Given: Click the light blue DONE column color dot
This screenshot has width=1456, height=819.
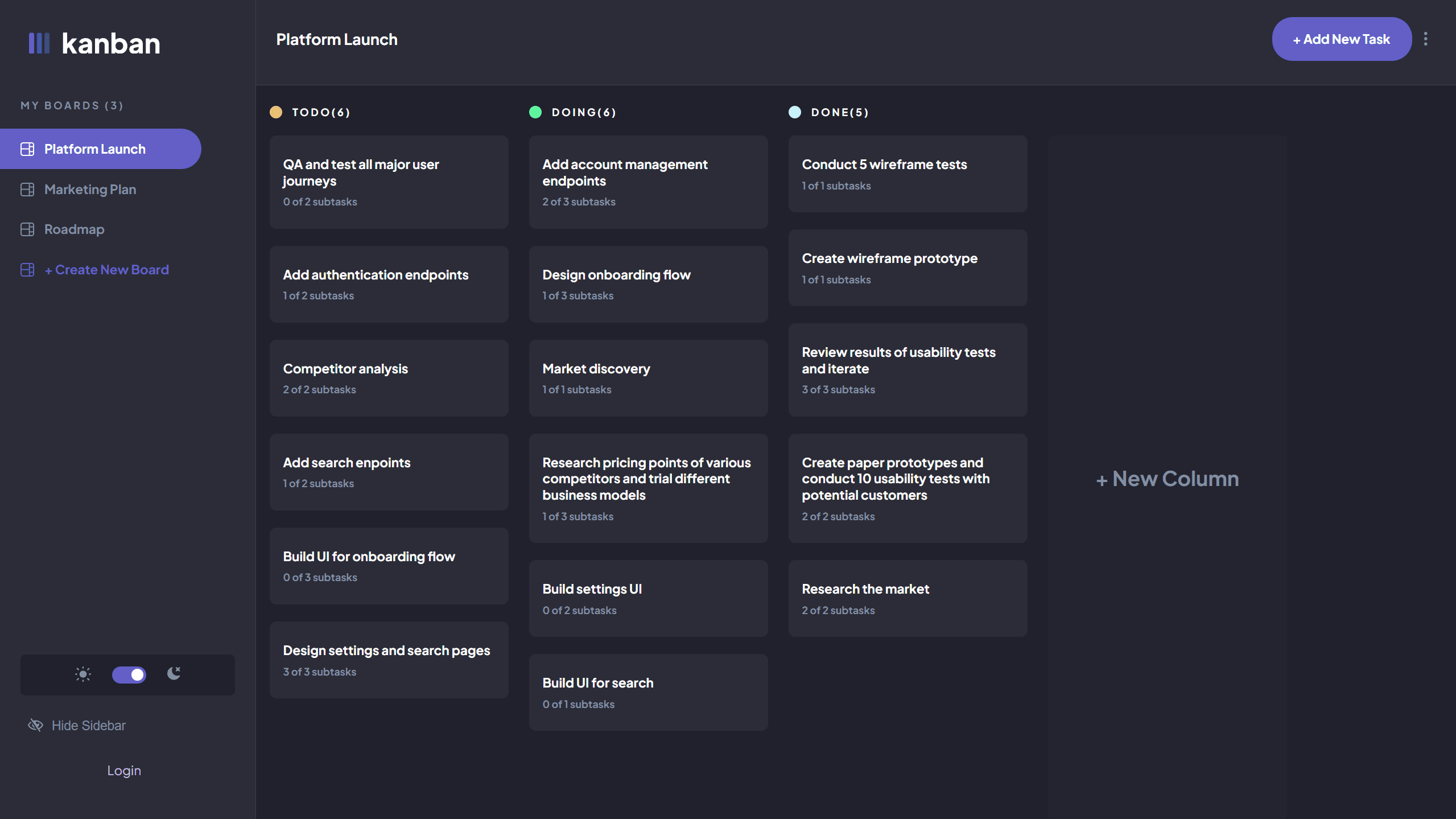Looking at the screenshot, I should (x=795, y=112).
